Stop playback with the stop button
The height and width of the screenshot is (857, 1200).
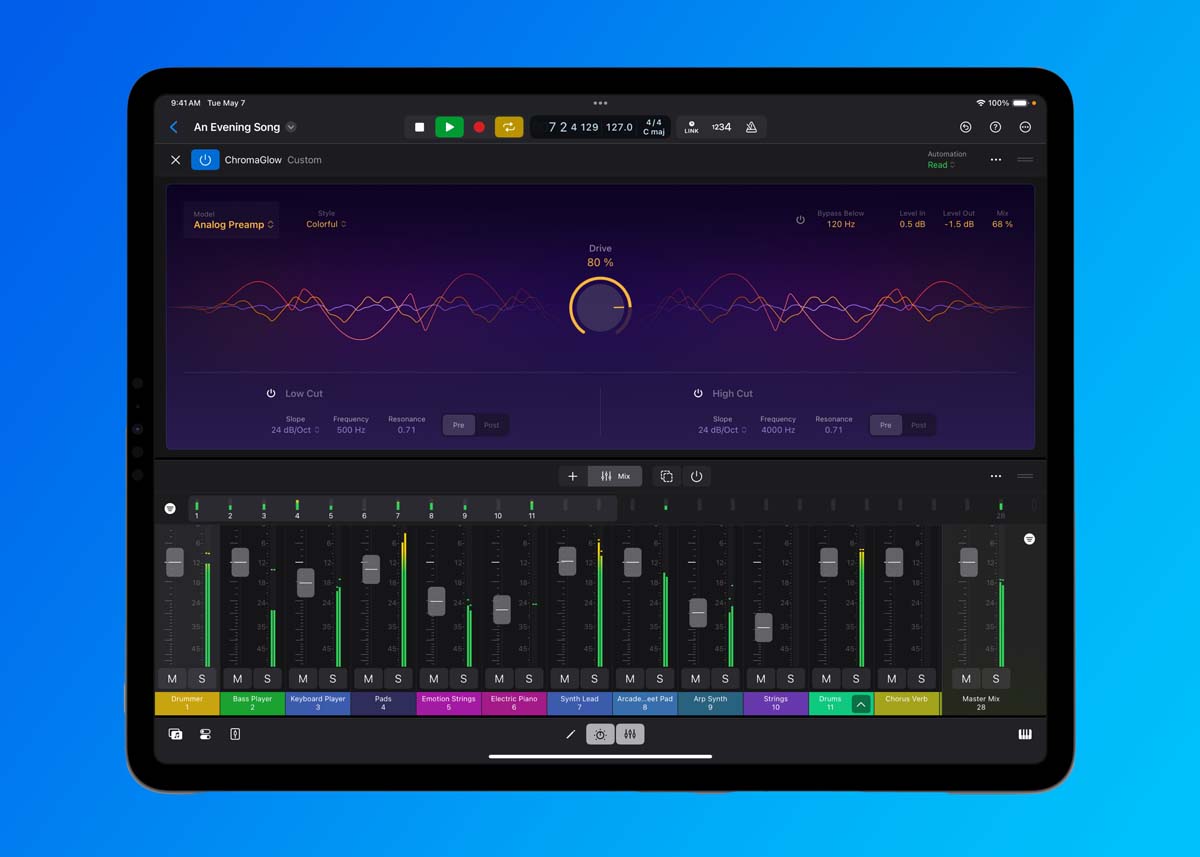pyautogui.click(x=419, y=127)
